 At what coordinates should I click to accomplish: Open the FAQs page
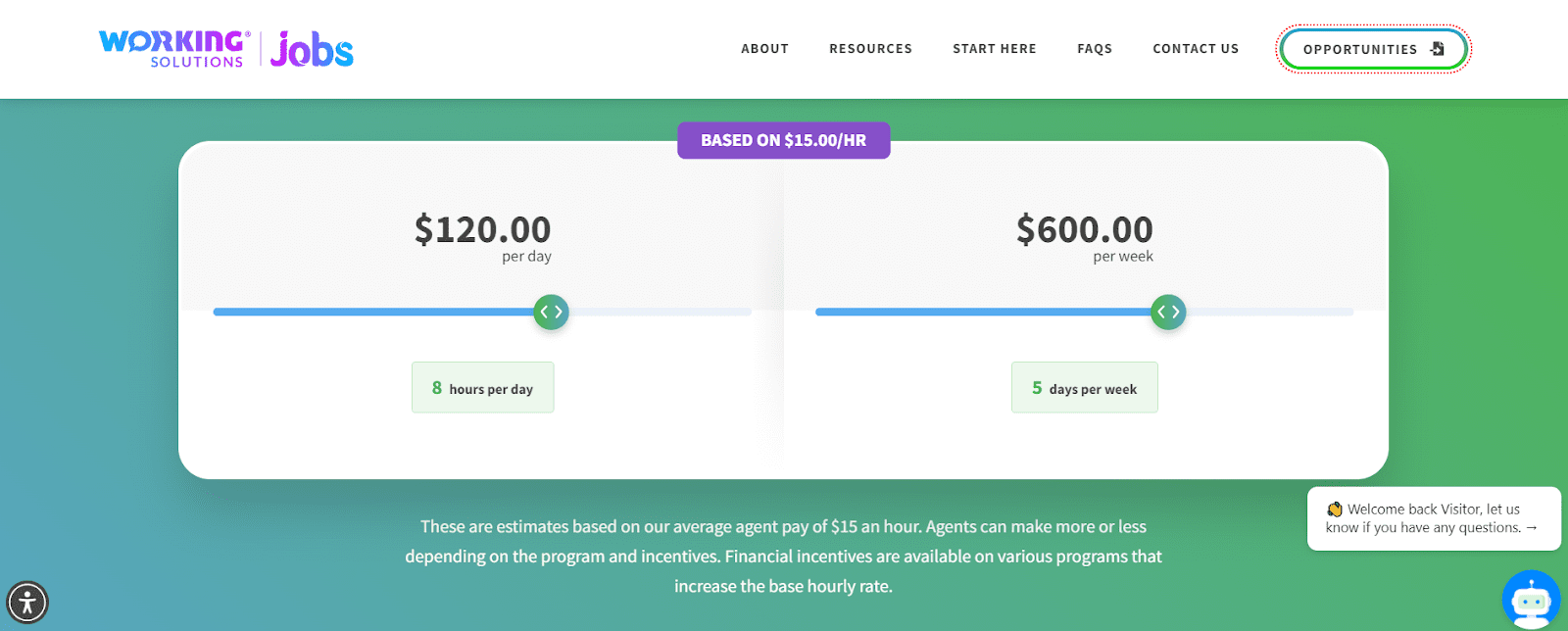1094,49
